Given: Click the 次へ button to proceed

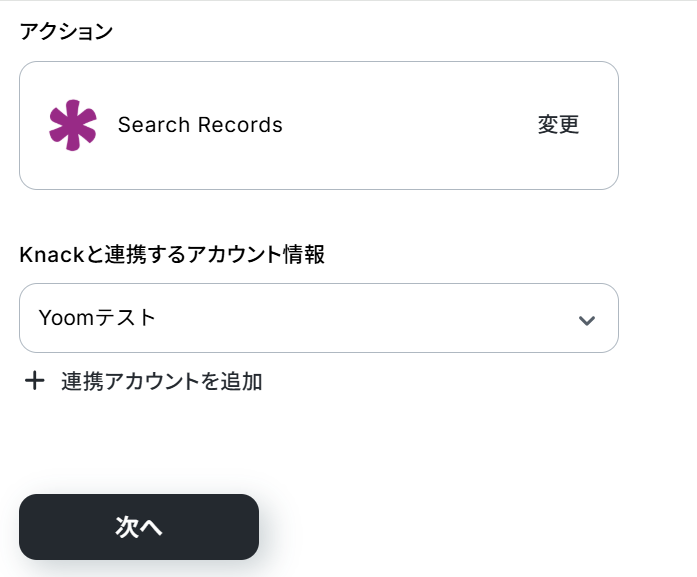Looking at the screenshot, I should click(x=139, y=527).
